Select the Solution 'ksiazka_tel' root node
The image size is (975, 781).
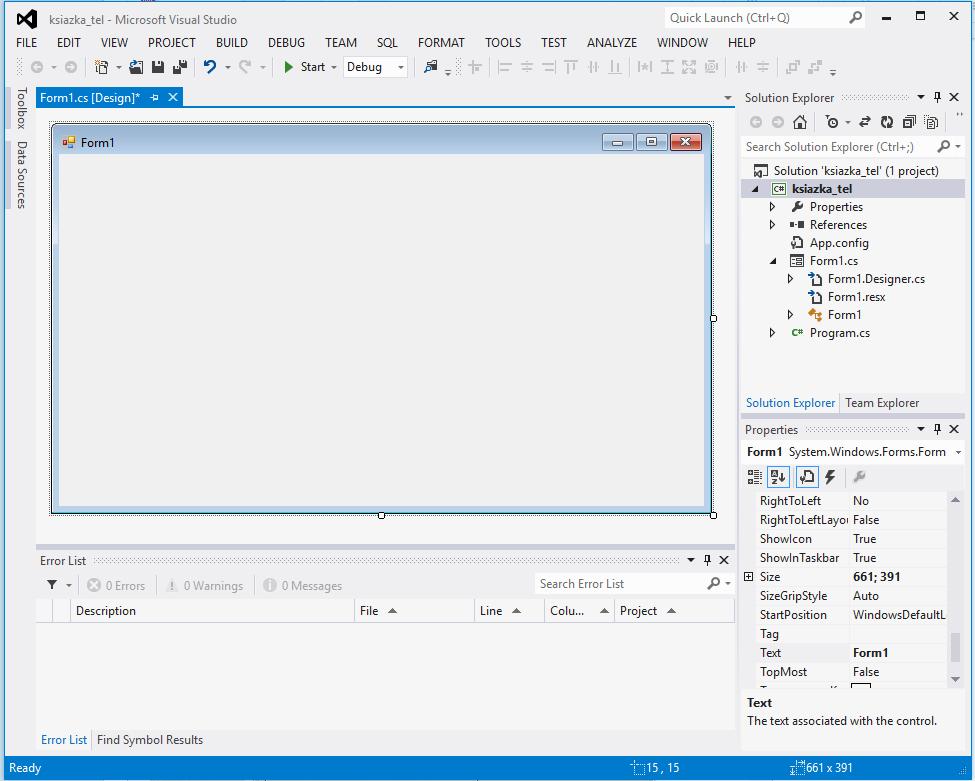pyautogui.click(x=856, y=171)
